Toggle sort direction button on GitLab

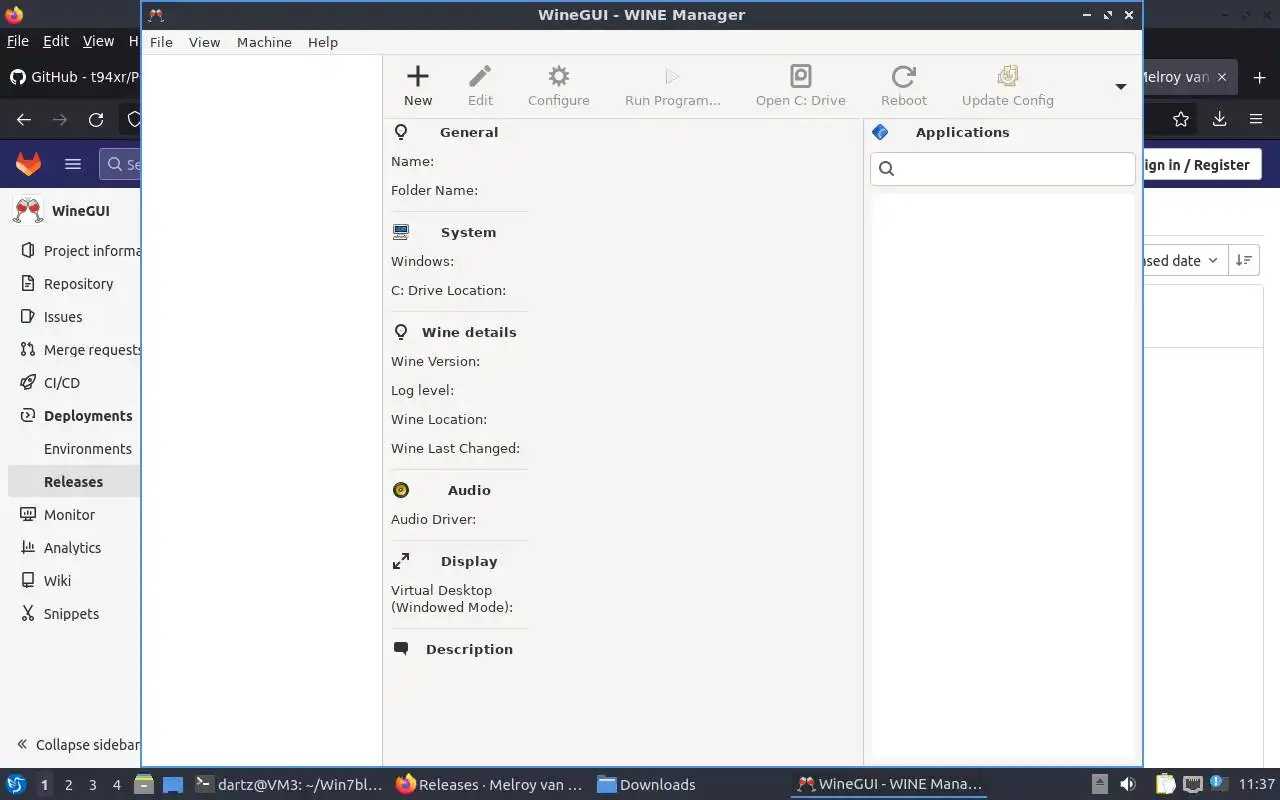pyautogui.click(x=1244, y=260)
